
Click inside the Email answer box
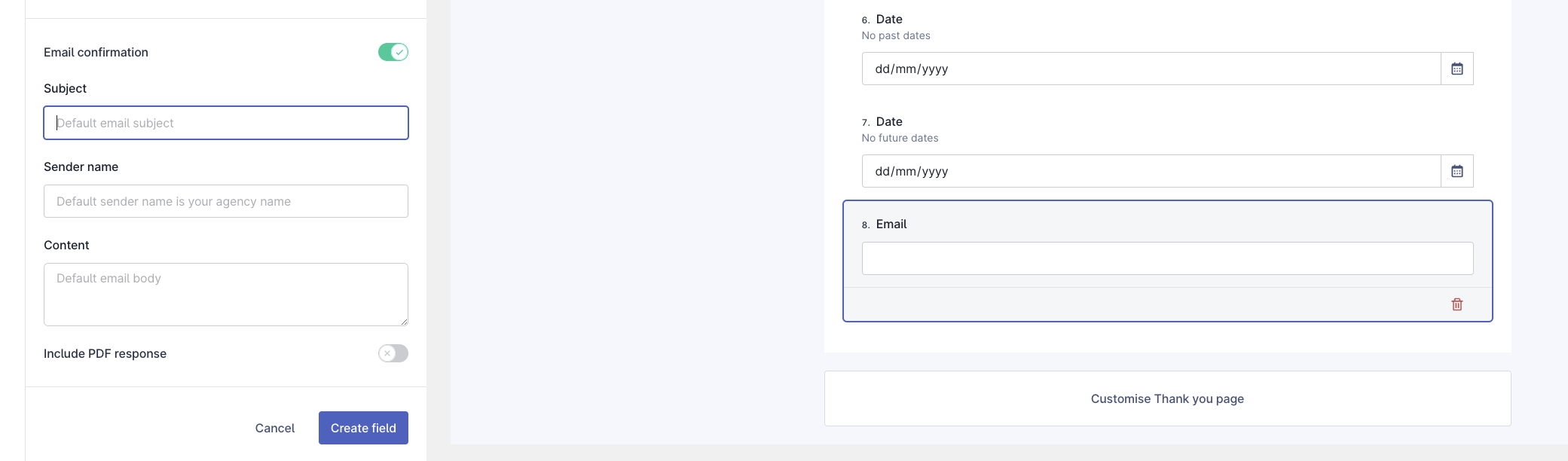click(1166, 258)
